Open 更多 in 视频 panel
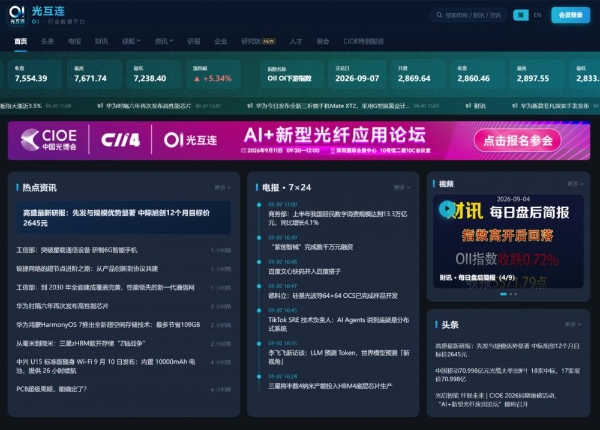The image size is (600, 430). (575, 184)
